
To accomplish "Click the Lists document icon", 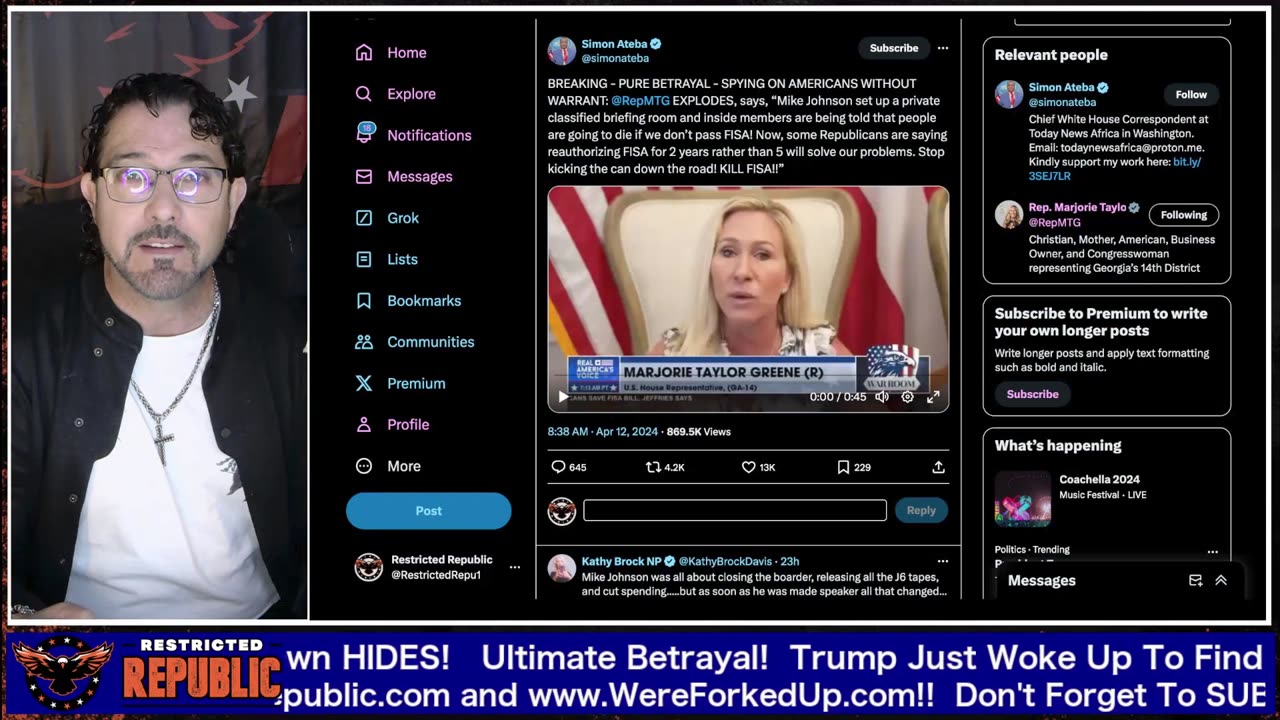I will (x=364, y=259).
